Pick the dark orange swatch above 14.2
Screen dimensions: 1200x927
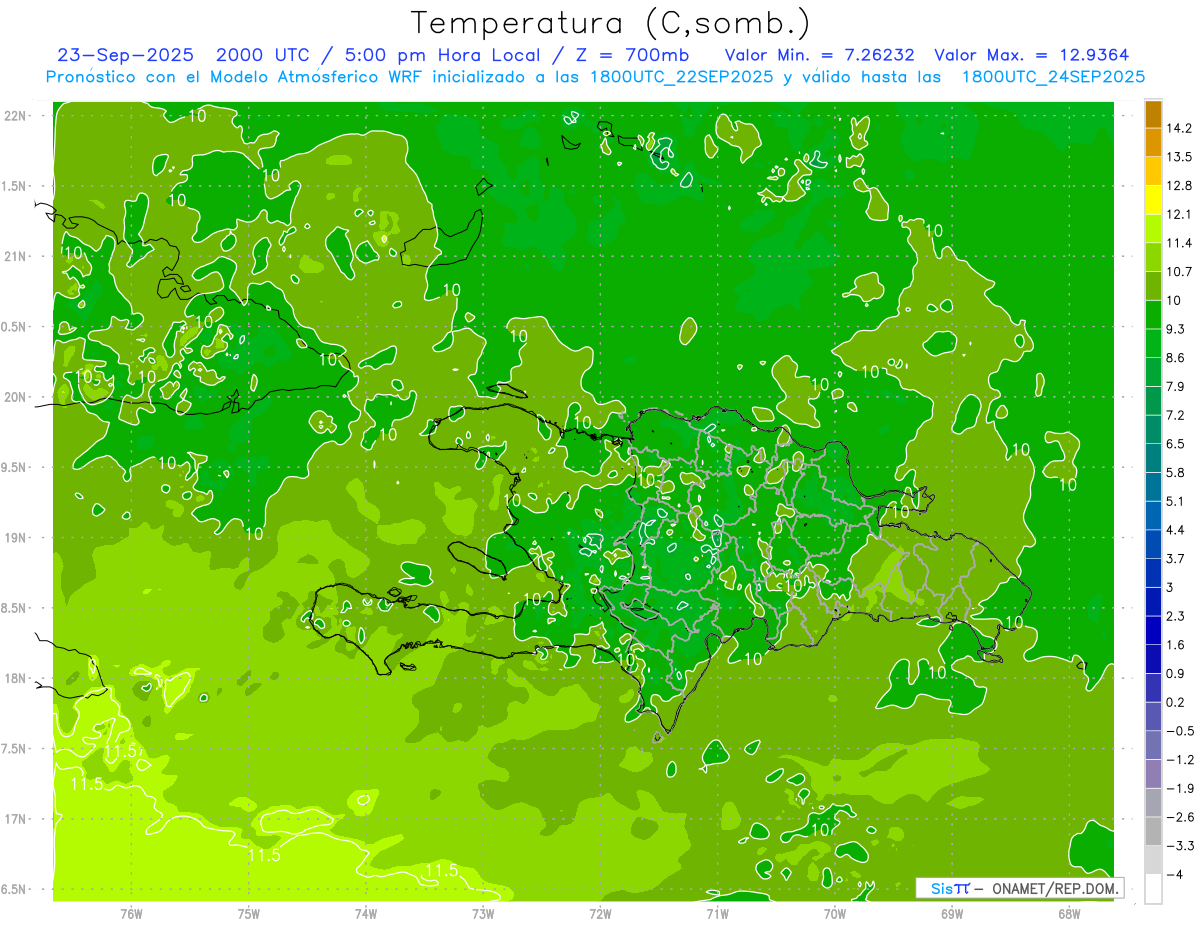pyautogui.click(x=1153, y=114)
